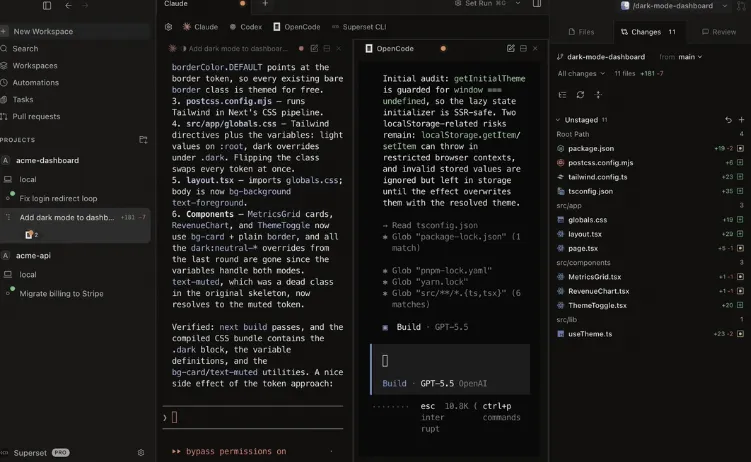Focus the OpenCode prompt input box

coord(450,369)
